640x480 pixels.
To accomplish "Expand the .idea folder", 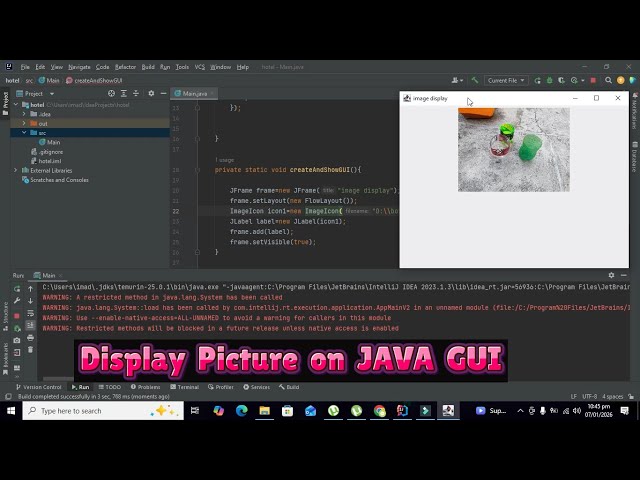I will point(24,114).
